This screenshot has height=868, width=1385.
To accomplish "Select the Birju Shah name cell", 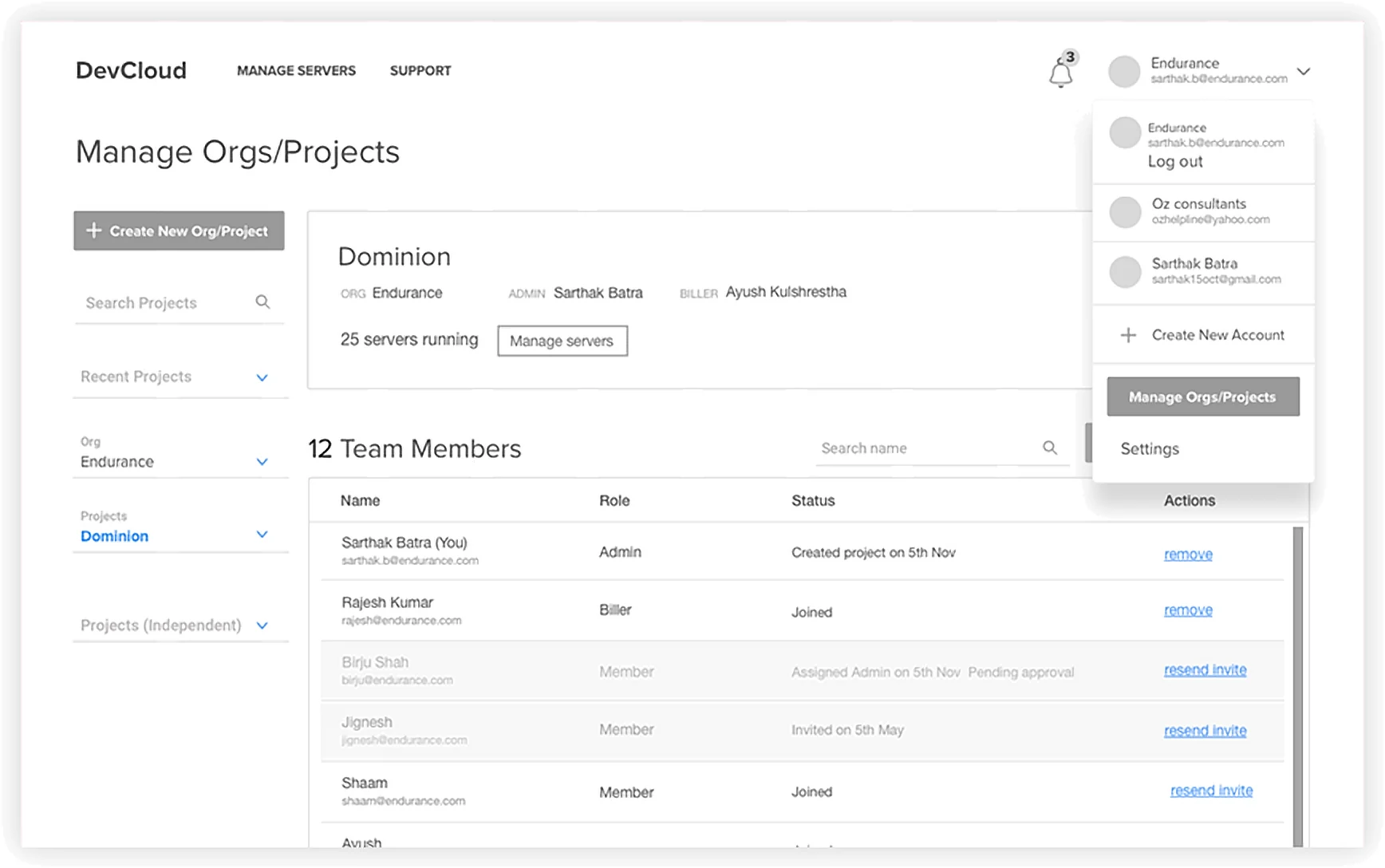I will [397, 670].
